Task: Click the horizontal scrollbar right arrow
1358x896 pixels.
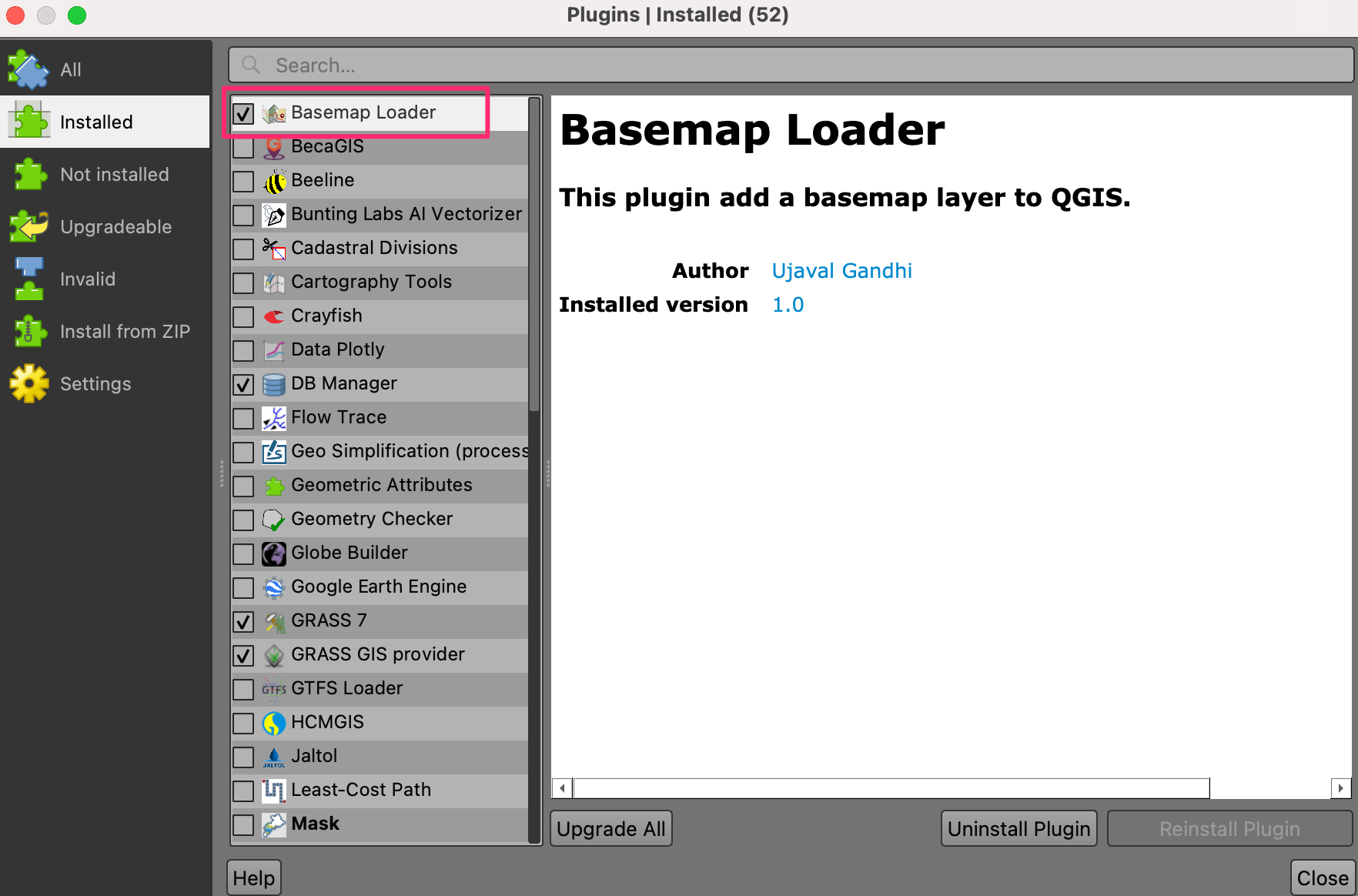Action: coord(1341,788)
